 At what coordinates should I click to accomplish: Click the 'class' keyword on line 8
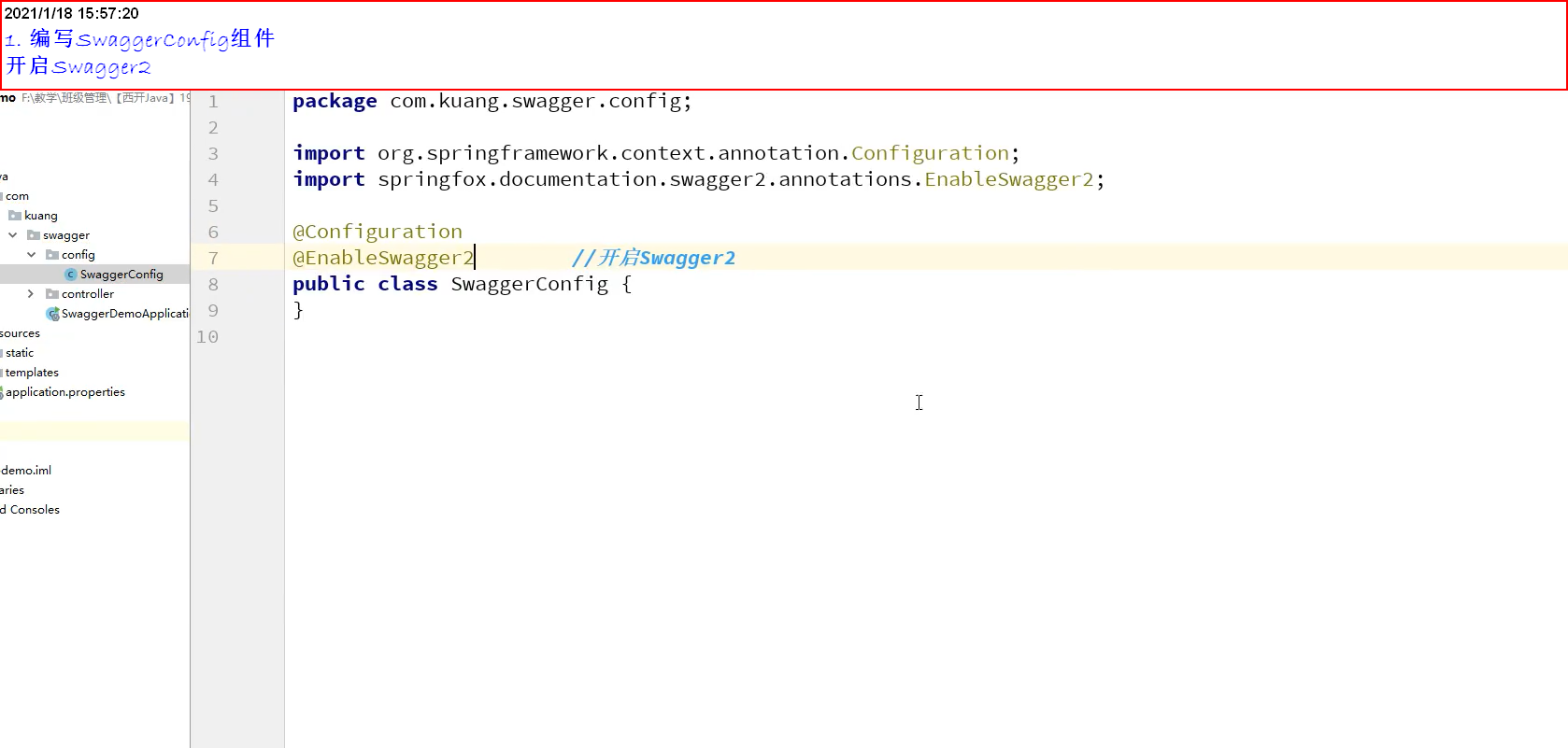point(407,284)
